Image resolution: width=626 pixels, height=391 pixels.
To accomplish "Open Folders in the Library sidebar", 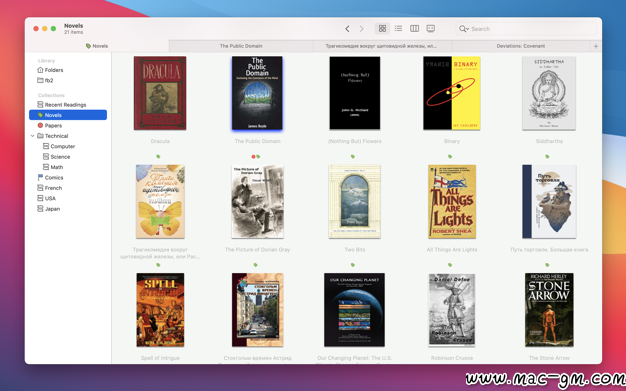I will [50, 70].
